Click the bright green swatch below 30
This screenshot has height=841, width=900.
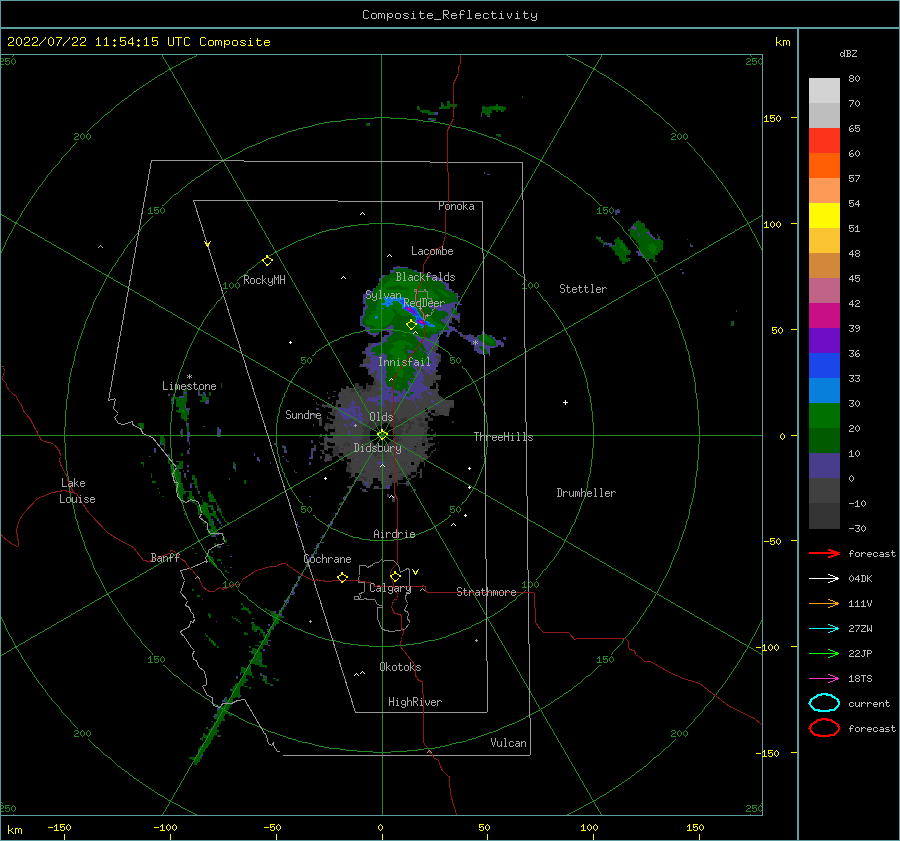[824, 415]
